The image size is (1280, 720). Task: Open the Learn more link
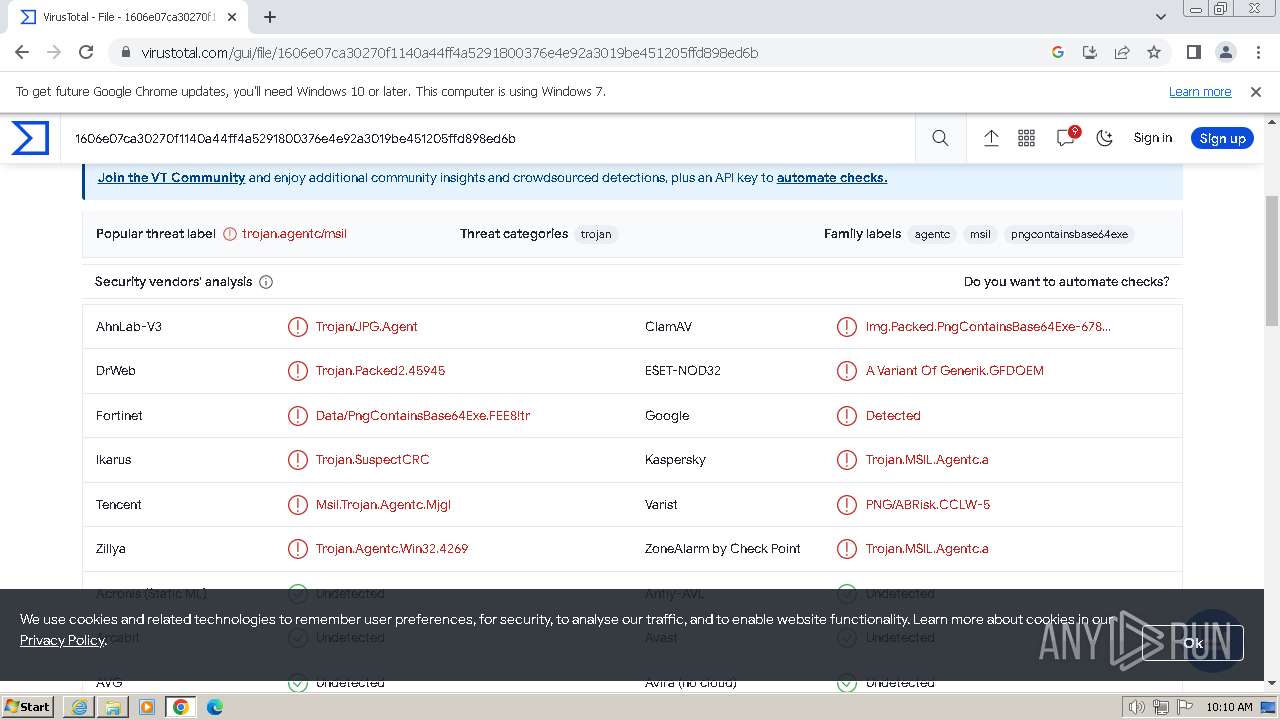(x=1200, y=91)
